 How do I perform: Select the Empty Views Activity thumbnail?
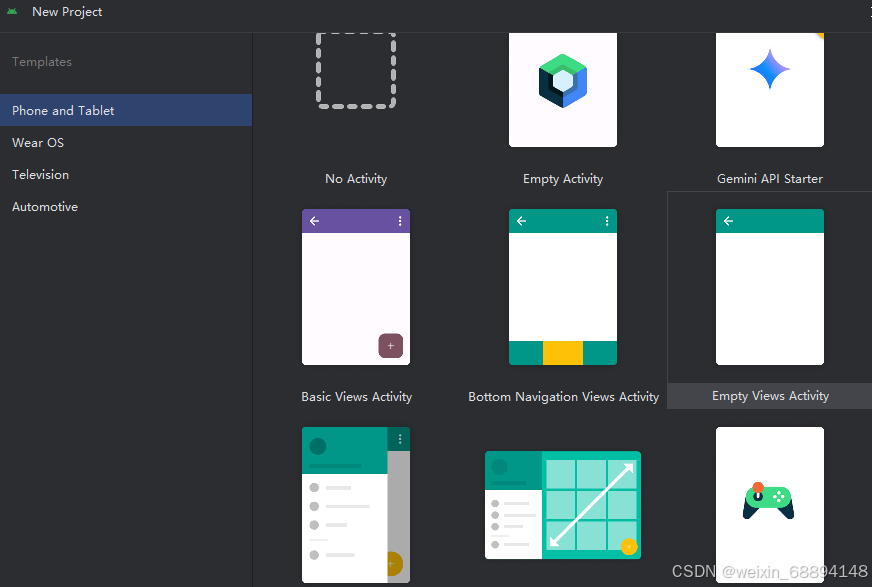point(770,287)
